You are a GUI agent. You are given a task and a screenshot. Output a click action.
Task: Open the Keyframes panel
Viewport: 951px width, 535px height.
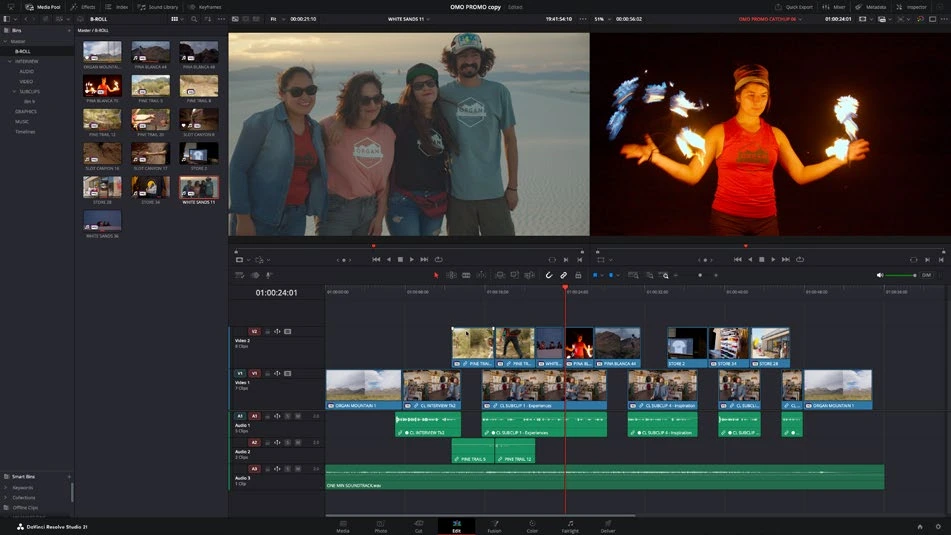point(205,7)
